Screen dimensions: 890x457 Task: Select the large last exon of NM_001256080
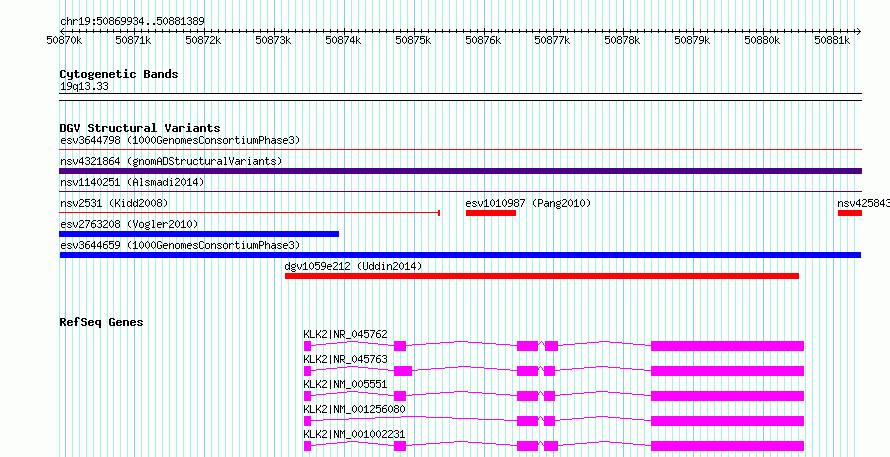(727, 421)
